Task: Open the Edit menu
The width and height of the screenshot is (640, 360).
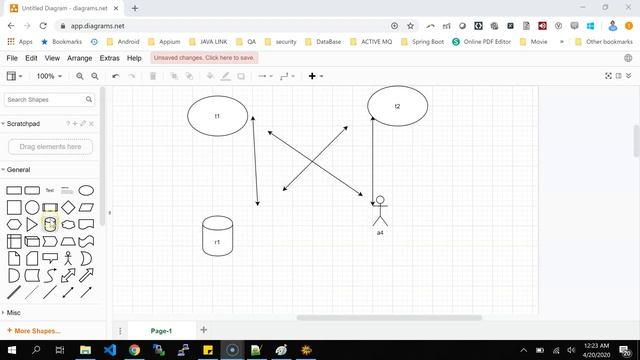Action: click(x=31, y=58)
